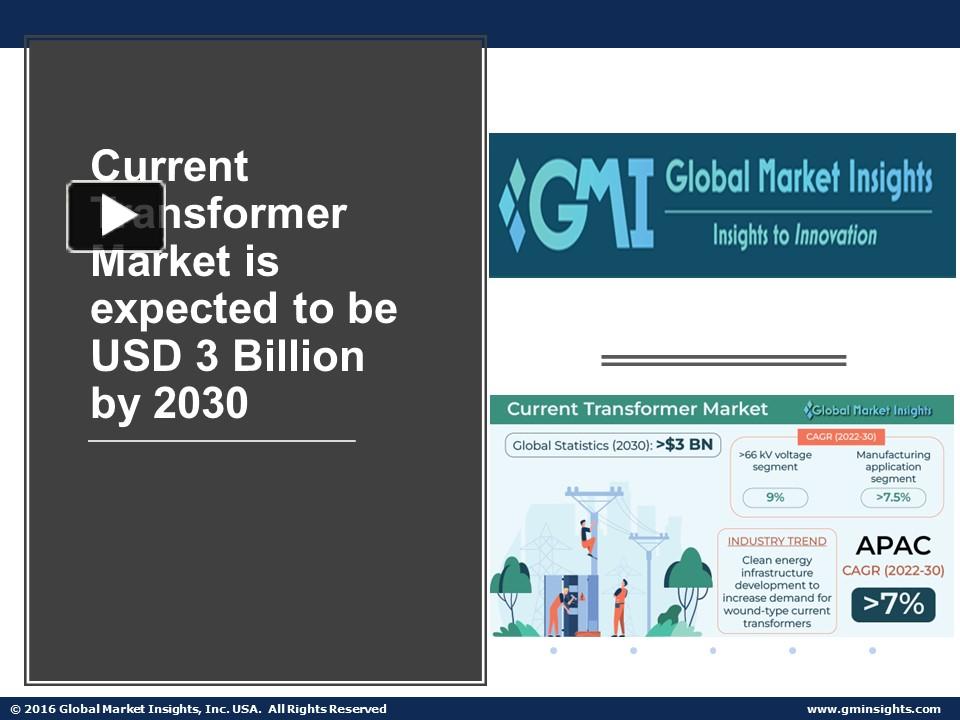Select the Global Market Insights logo on the infographic

867,410
